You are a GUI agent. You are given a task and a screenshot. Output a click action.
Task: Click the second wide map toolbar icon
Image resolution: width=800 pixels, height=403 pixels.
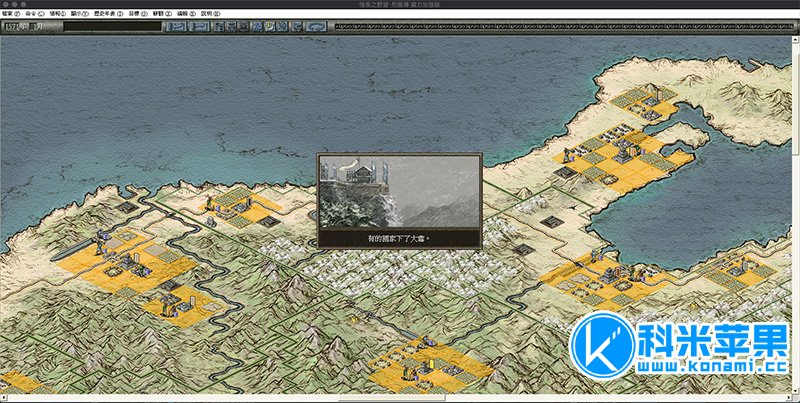click(199, 27)
